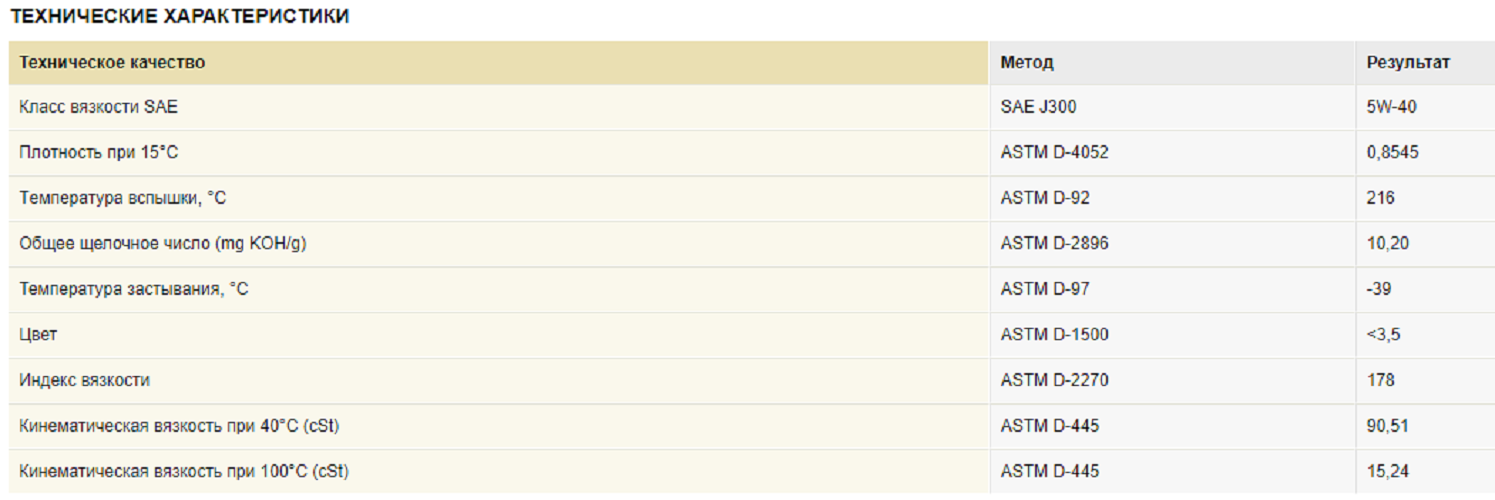This screenshot has width=1495, height=500.
Task: Click the 'SAE J300' method cell
Action: pyautogui.click(x=1038, y=107)
